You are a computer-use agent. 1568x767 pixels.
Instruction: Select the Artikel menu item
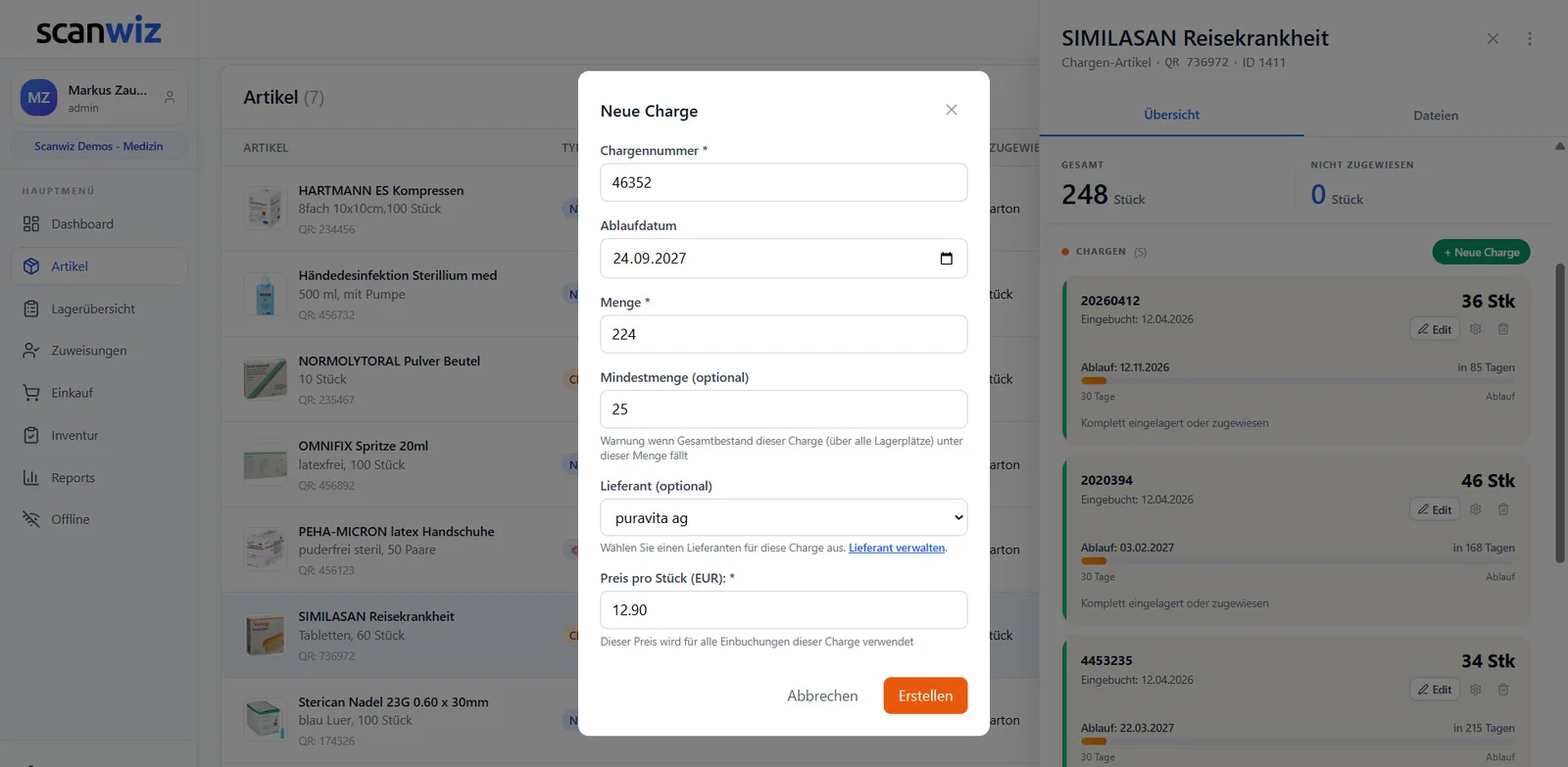tap(99, 266)
